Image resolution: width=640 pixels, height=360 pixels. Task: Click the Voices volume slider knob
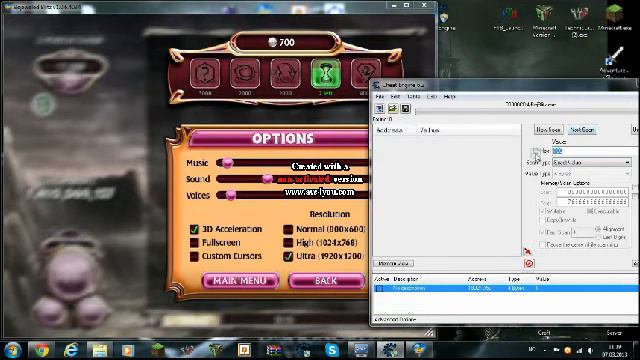[x=231, y=195]
